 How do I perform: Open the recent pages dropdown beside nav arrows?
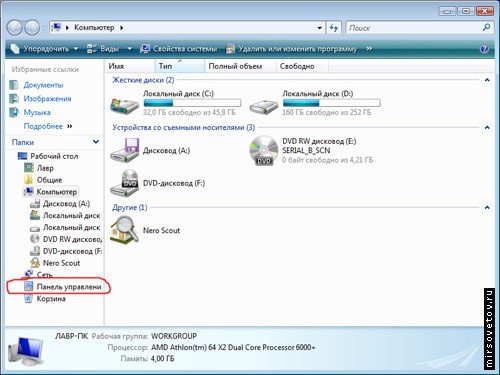tap(44, 28)
